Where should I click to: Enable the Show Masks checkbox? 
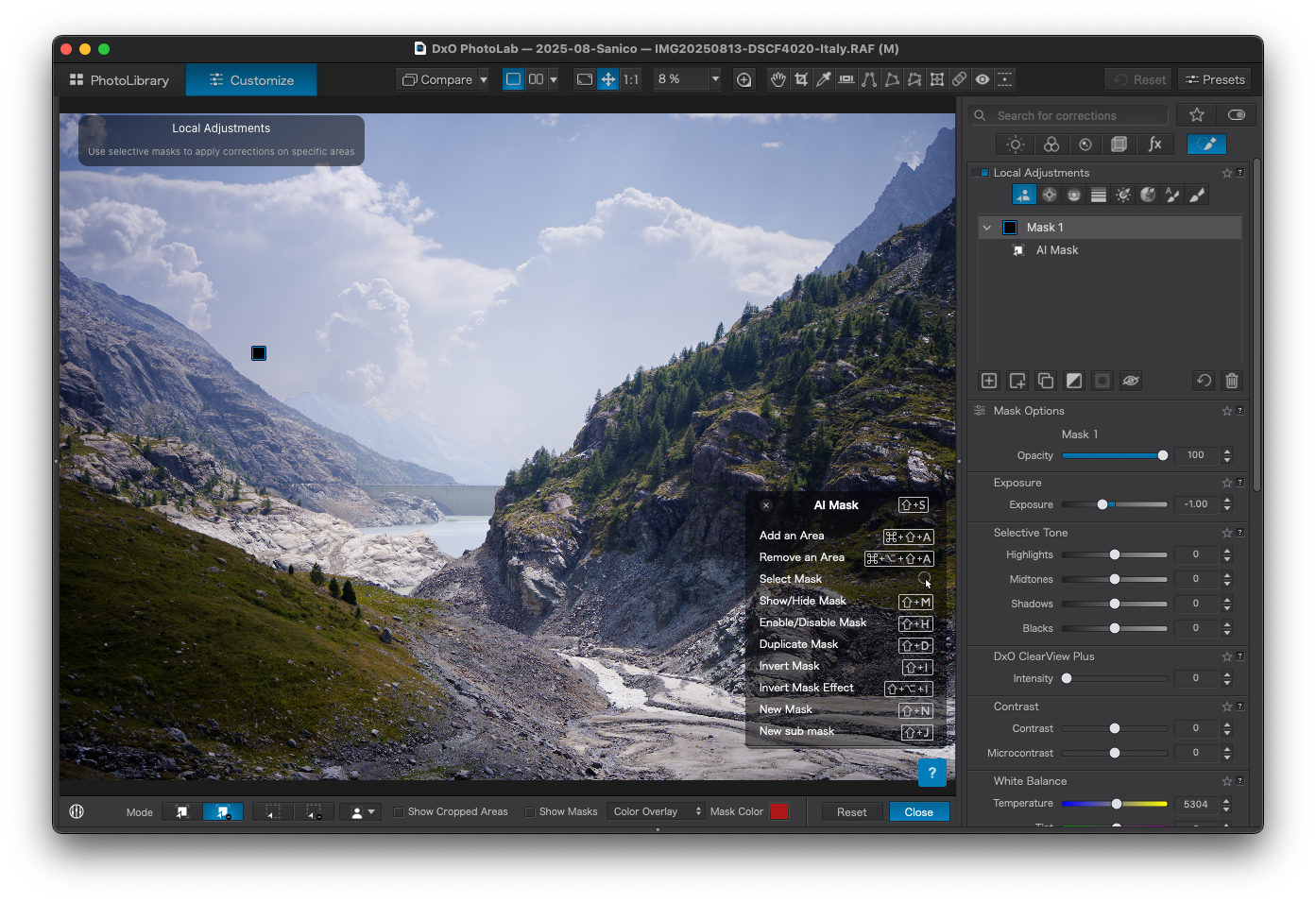tap(530, 812)
